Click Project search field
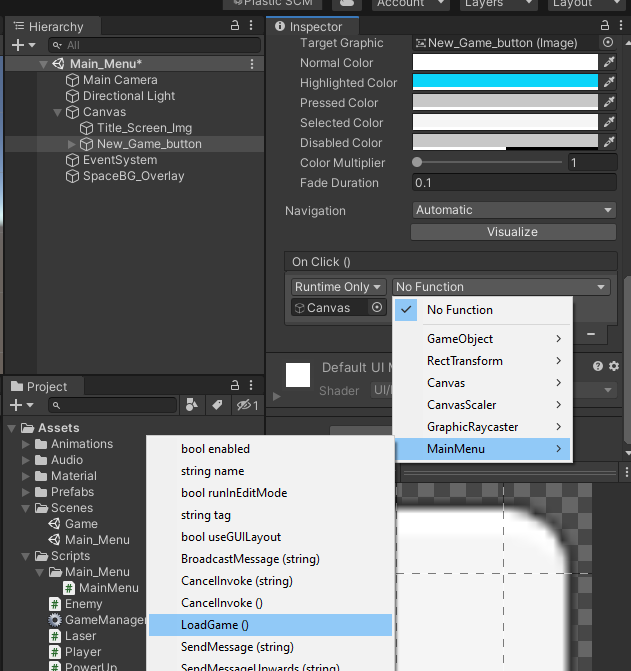This screenshot has width=631, height=671. 113,405
